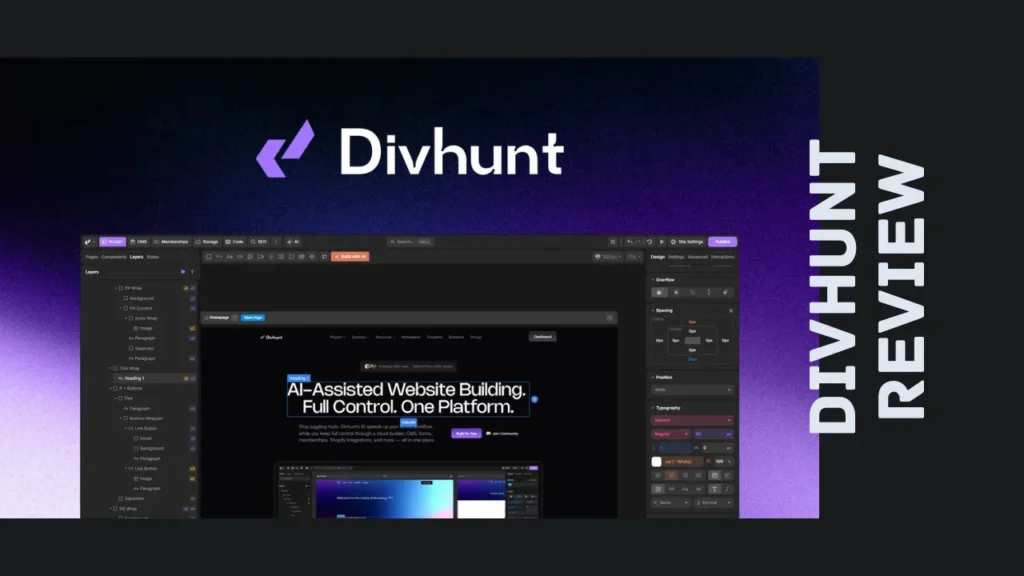Open the viewport width dropdown

pyautogui.click(x=607, y=257)
